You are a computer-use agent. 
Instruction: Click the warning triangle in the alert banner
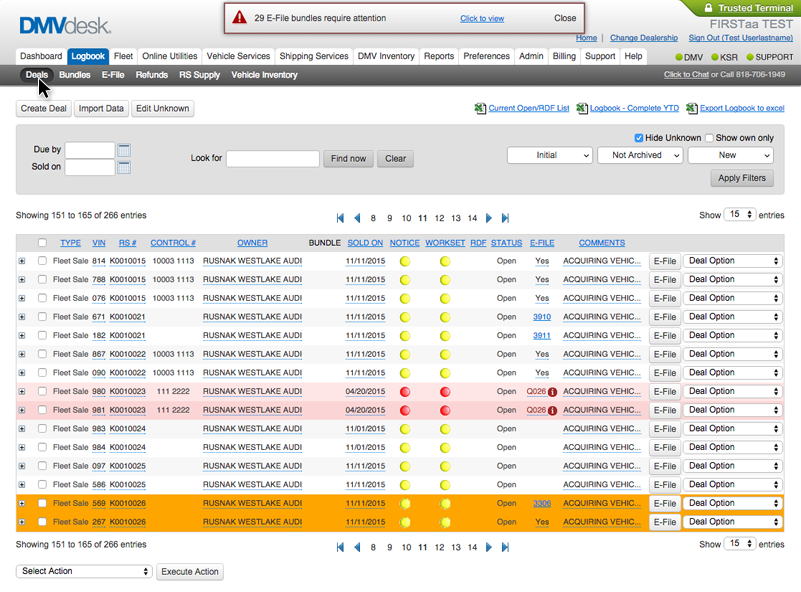click(x=239, y=18)
